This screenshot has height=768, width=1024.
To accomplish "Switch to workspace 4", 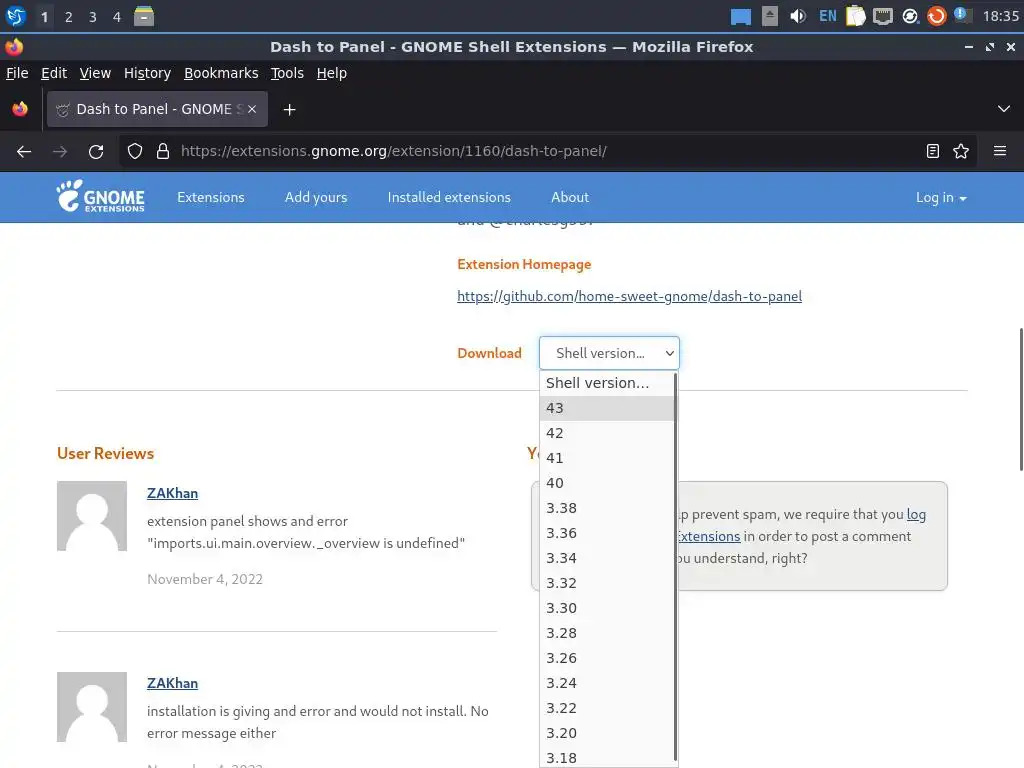I will click(x=117, y=17).
